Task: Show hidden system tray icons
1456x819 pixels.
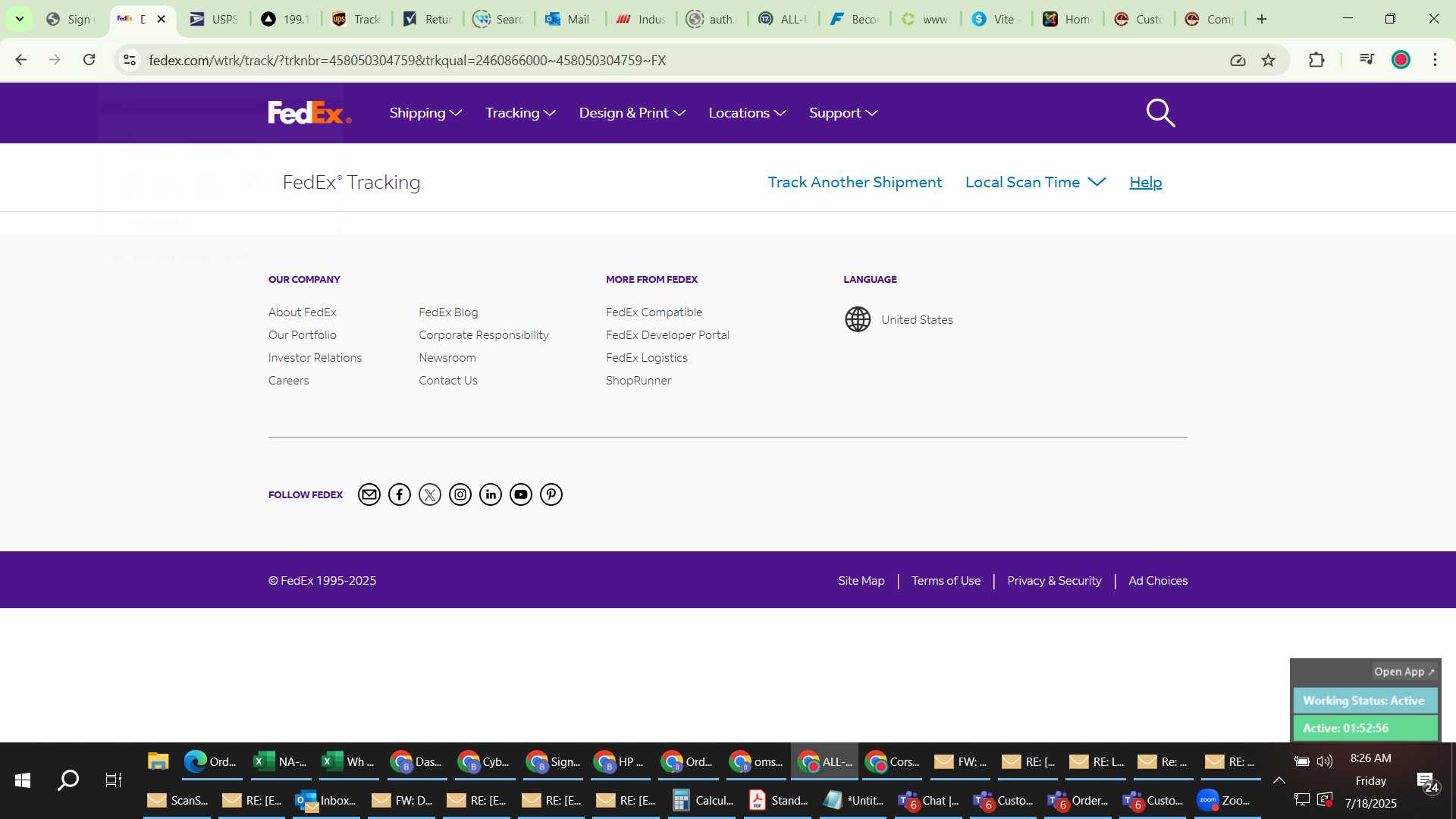Action: click(x=1279, y=780)
